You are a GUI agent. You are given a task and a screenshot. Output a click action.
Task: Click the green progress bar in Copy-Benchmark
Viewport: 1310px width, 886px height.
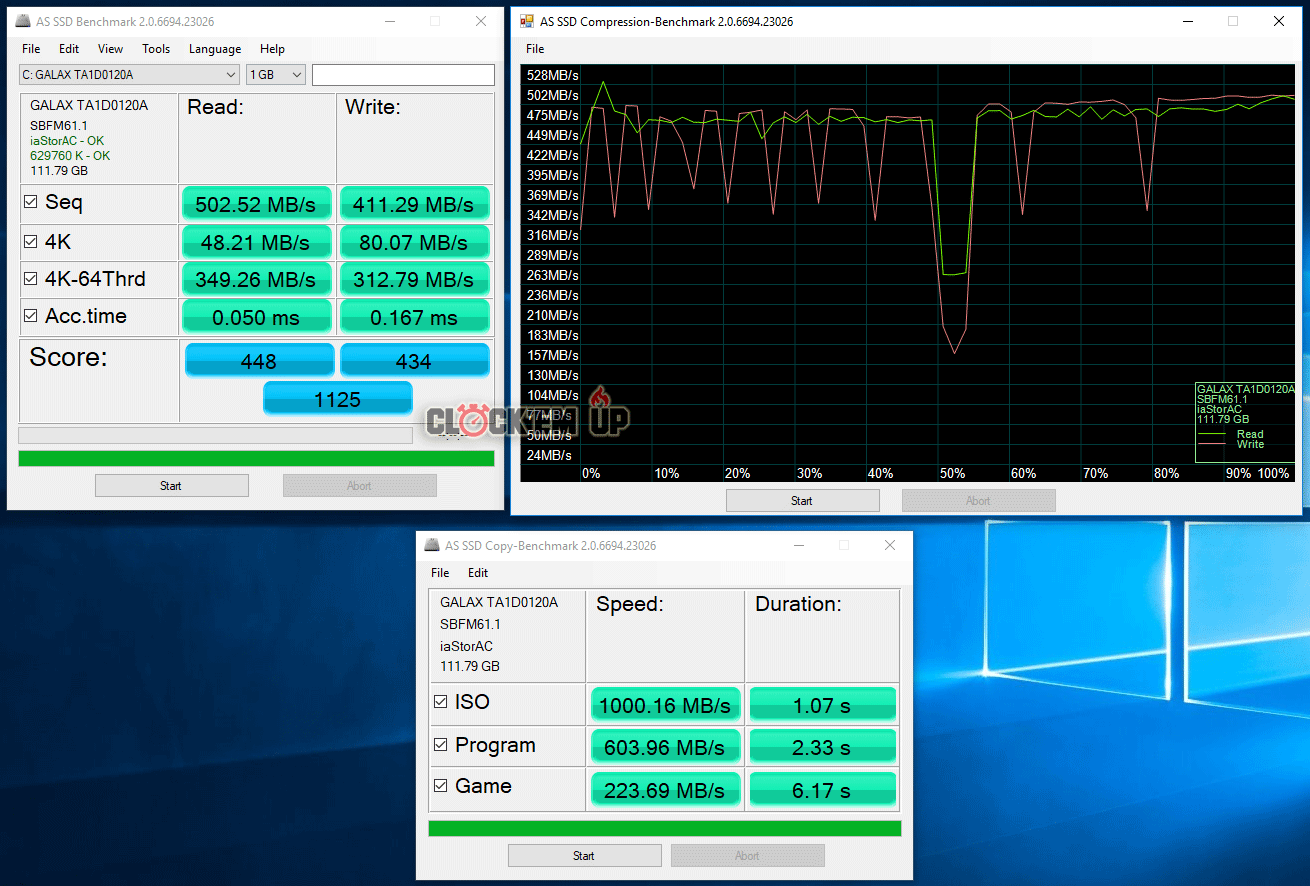point(664,828)
